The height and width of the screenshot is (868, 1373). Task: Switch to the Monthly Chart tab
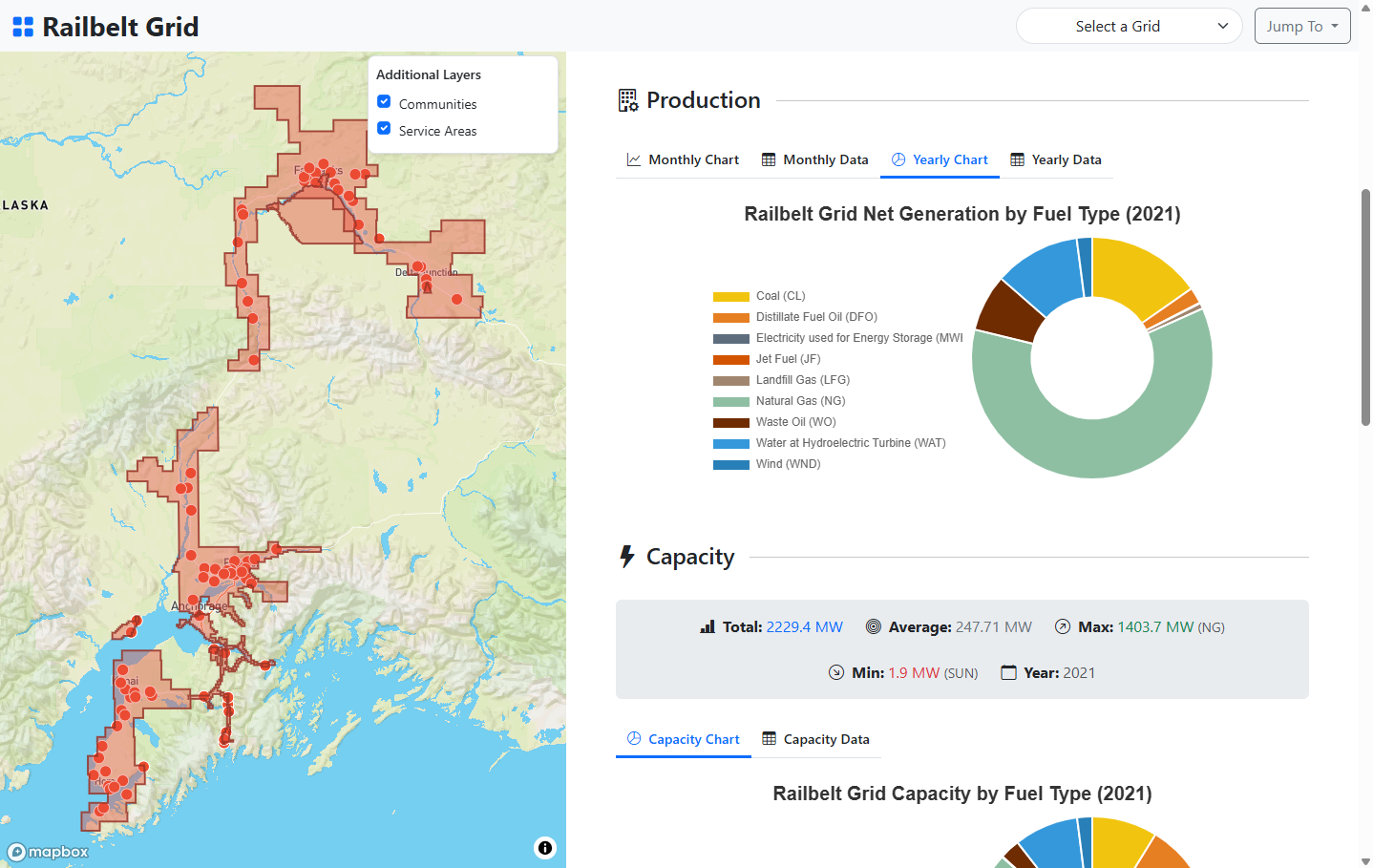[683, 159]
